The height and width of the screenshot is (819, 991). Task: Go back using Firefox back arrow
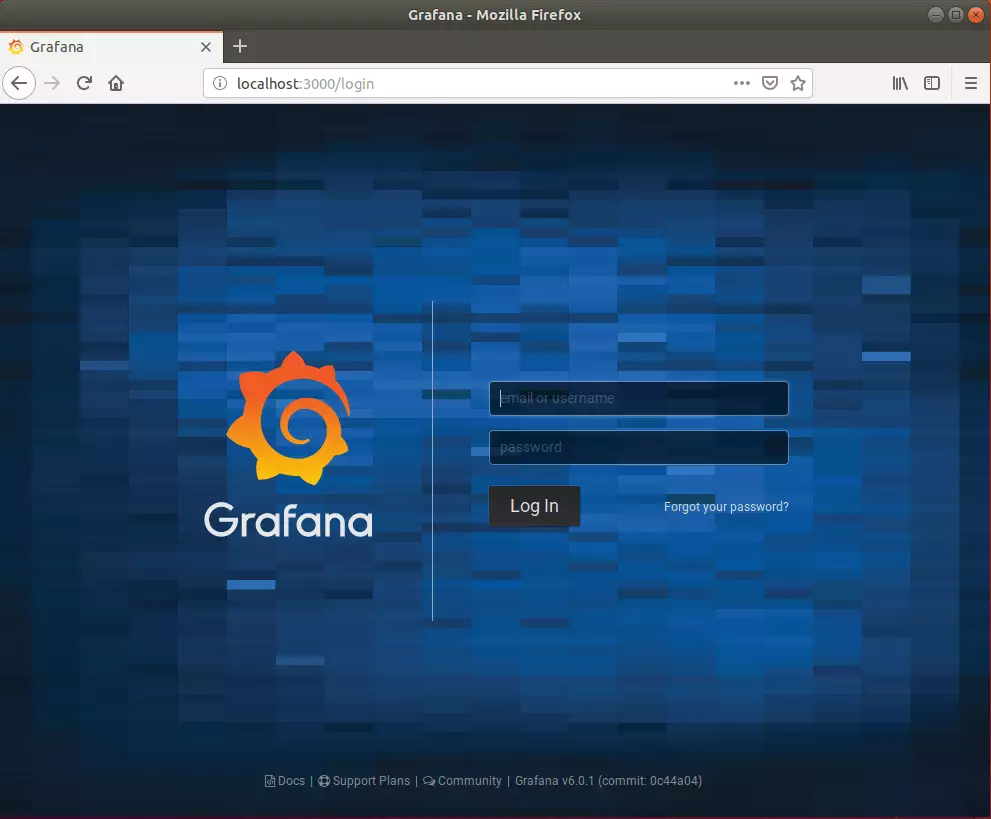coord(19,83)
